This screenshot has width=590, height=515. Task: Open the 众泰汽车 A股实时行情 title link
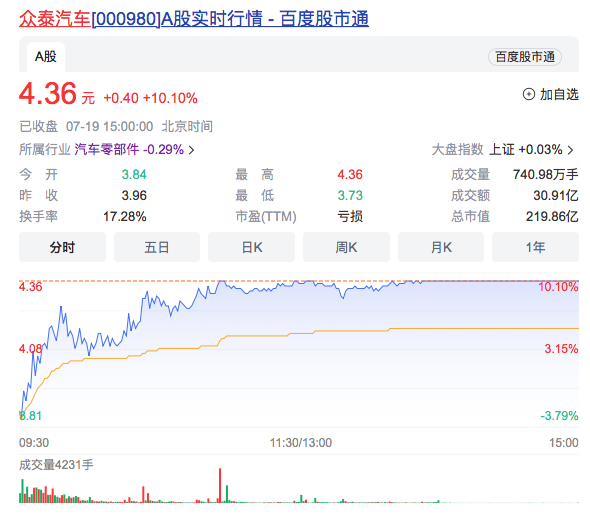pyautogui.click(x=194, y=18)
